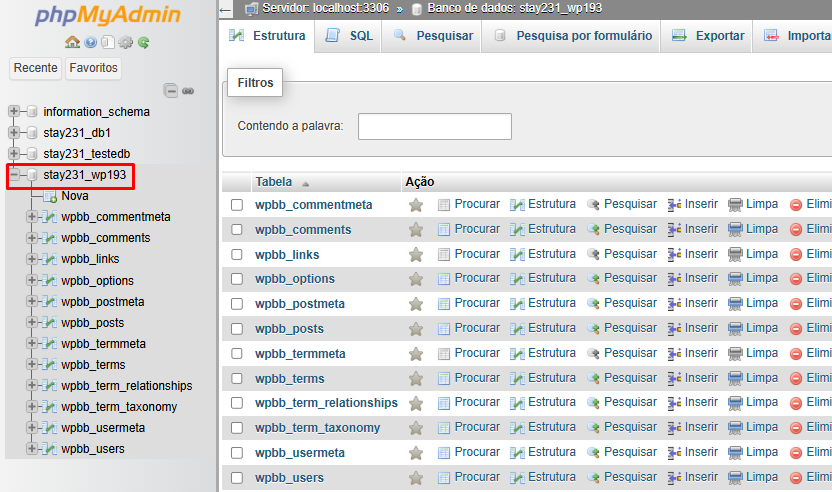Viewport: 832px width, 492px height.
Task: Open the Exportar tab
Action: (707, 36)
